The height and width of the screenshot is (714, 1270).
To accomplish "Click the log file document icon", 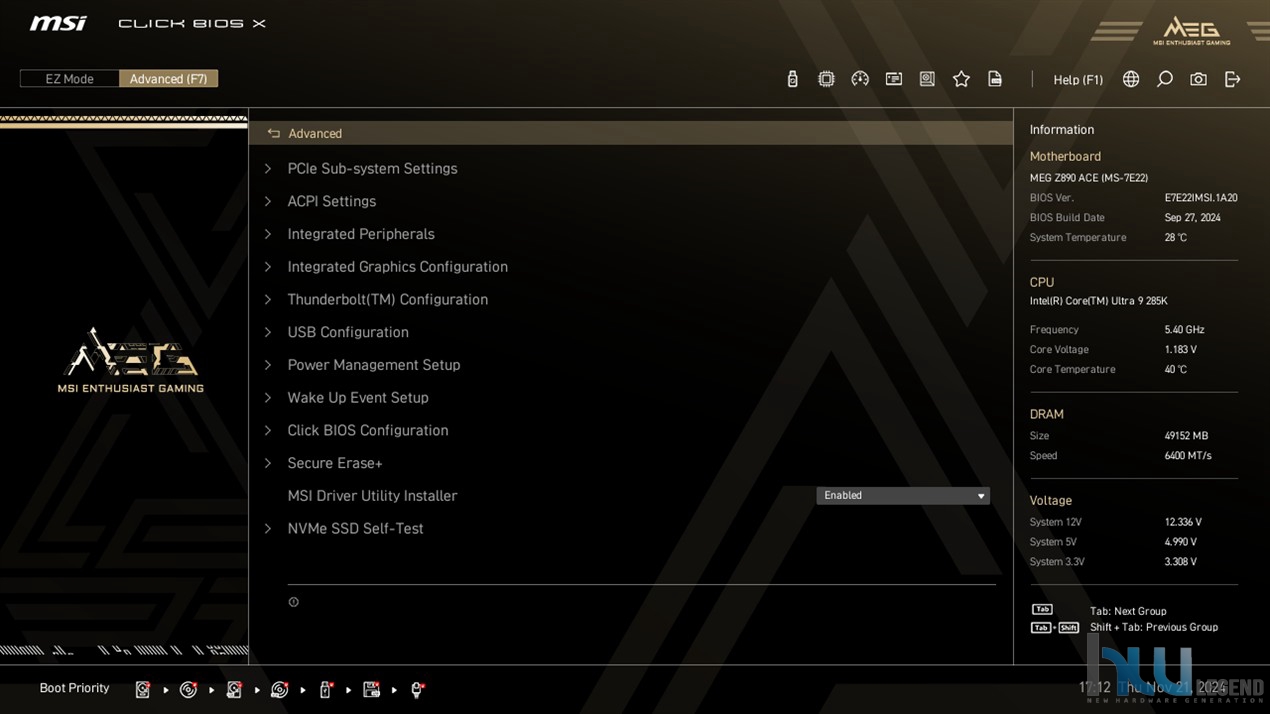I will (x=995, y=79).
